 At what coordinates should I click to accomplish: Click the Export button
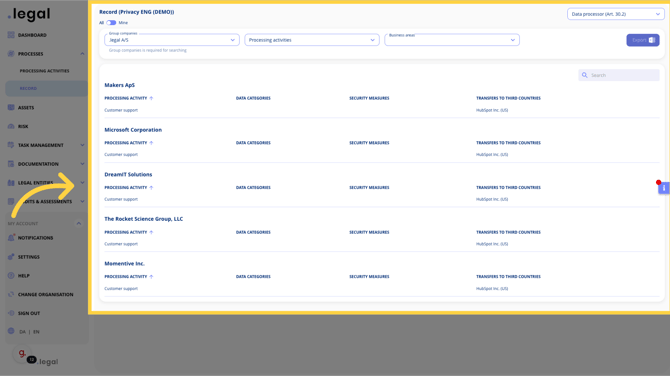pos(643,40)
